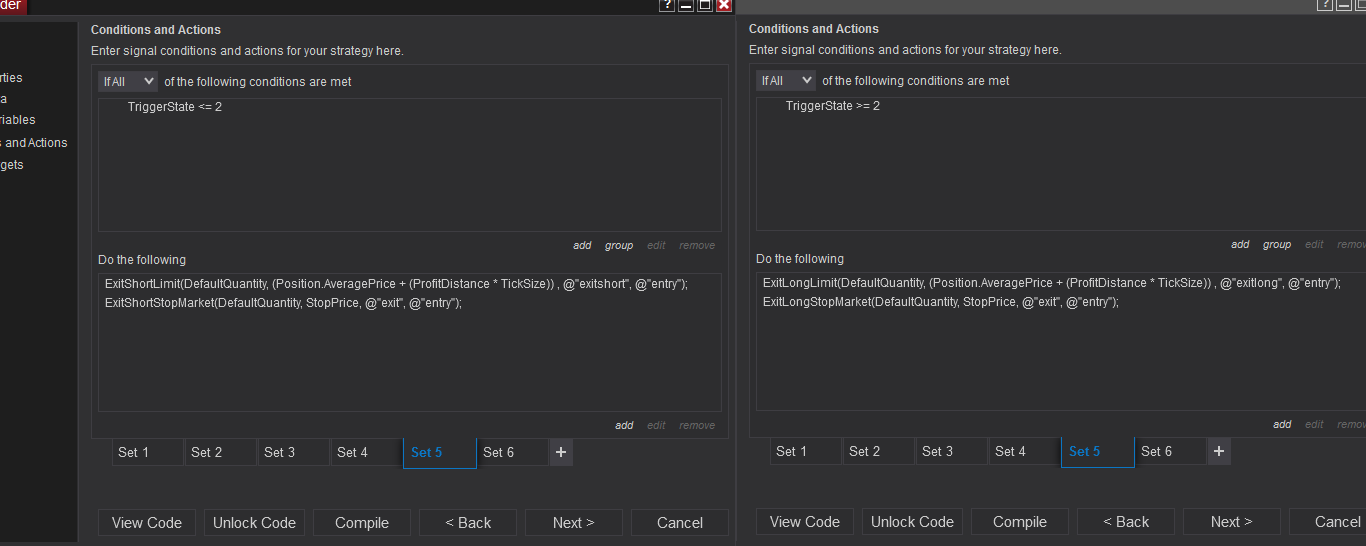Viewport: 1366px width, 546px height.
Task: Click group link under right conditions box
Action: click(x=1277, y=244)
